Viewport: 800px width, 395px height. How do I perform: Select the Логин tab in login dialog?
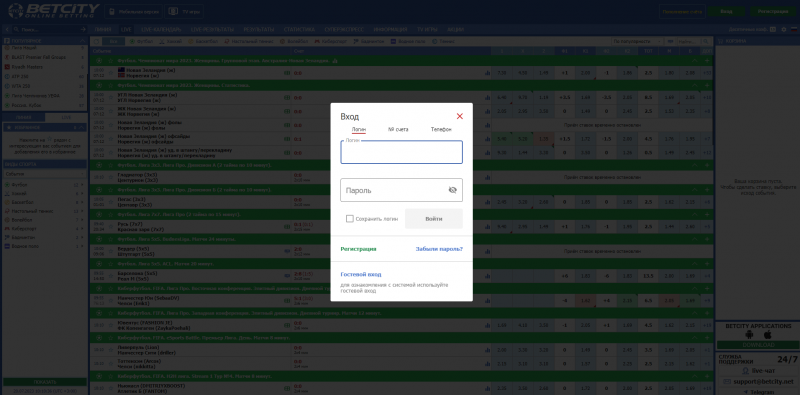(359, 130)
